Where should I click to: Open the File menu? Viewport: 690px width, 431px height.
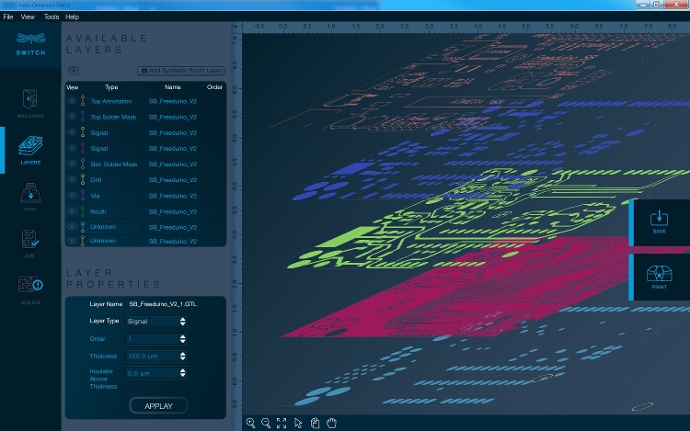coord(8,17)
